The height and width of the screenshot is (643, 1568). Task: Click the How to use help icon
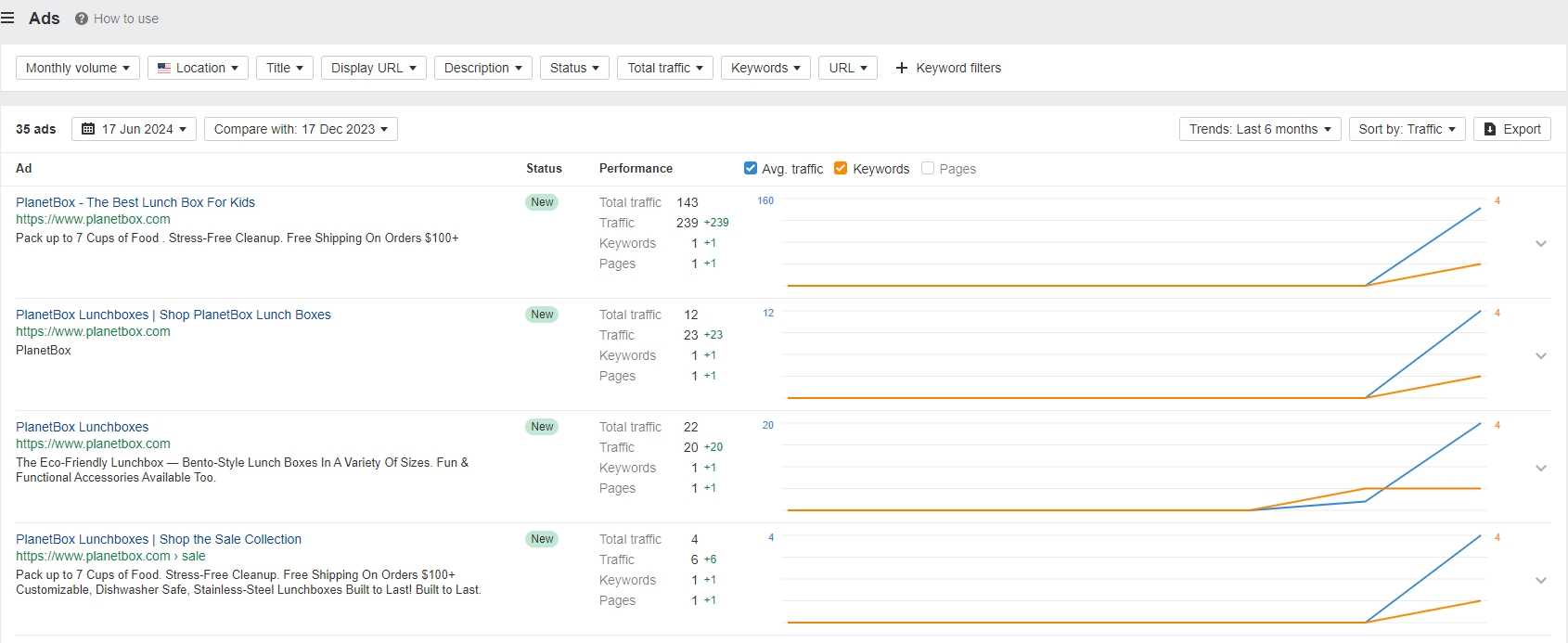click(x=82, y=19)
